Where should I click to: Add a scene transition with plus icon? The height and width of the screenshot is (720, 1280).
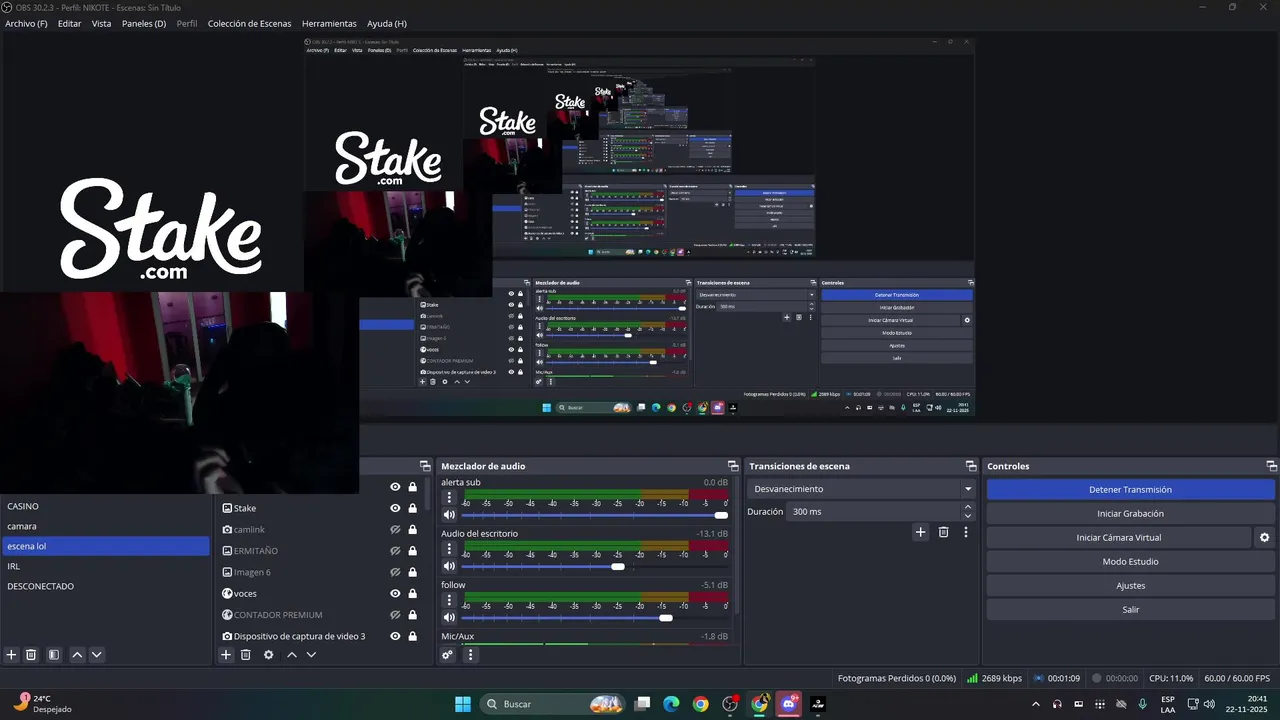[921, 532]
